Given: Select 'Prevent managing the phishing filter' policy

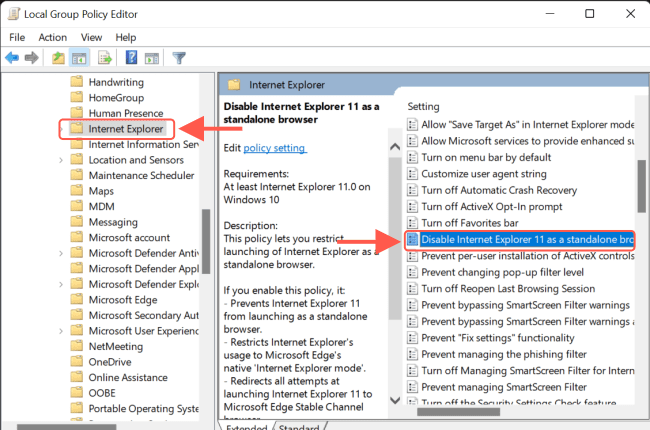Looking at the screenshot, I should point(506,353).
